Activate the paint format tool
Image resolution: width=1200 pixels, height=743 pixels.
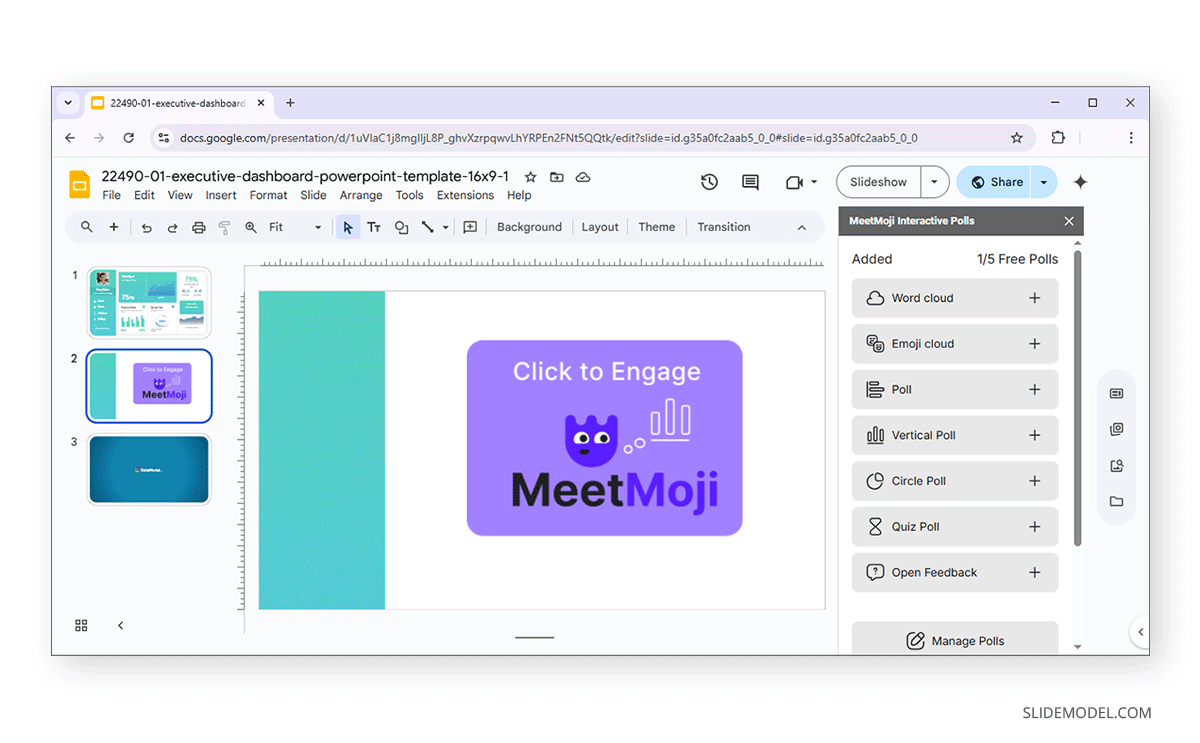[x=224, y=227]
